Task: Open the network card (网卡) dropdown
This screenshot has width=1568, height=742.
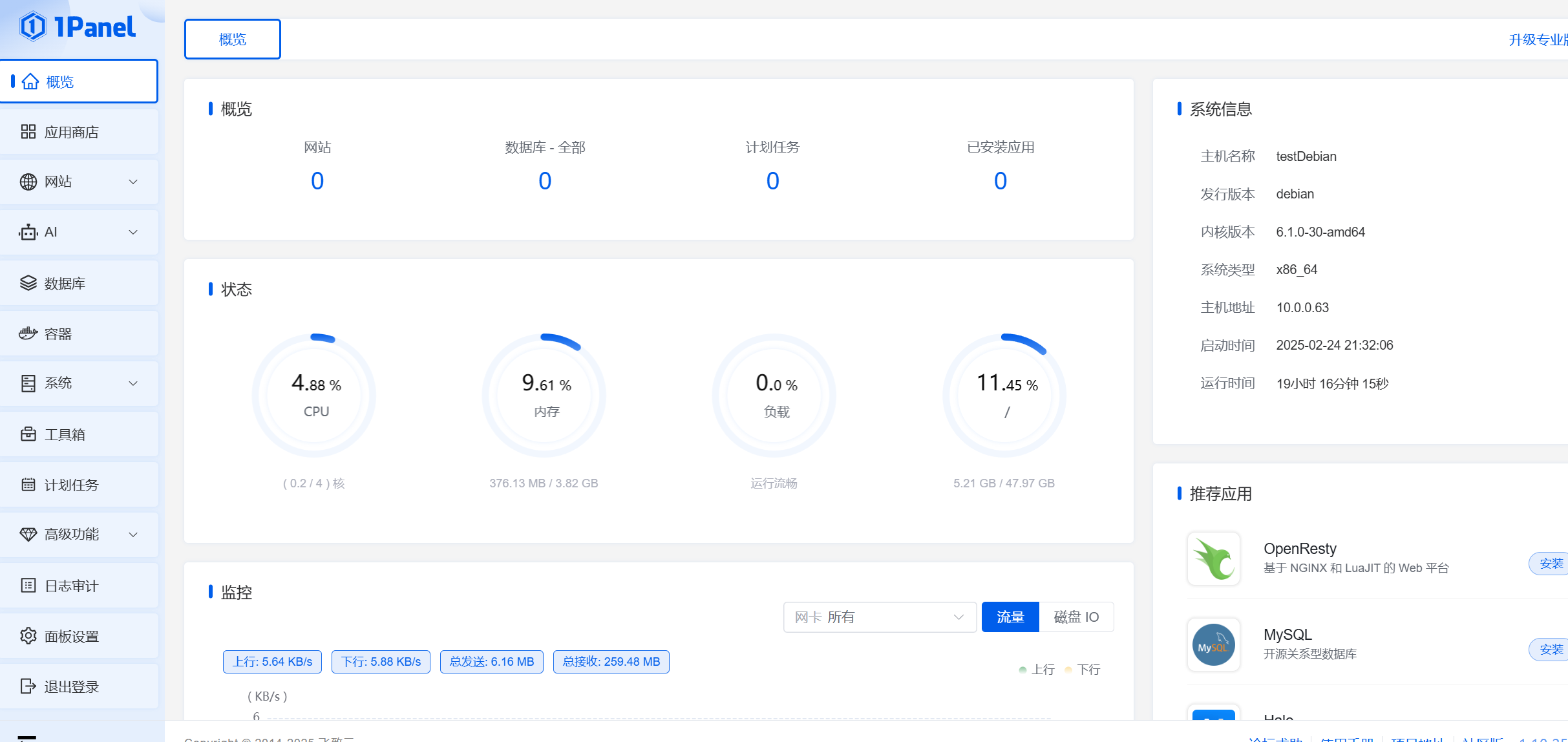Action: pyautogui.click(x=879, y=617)
